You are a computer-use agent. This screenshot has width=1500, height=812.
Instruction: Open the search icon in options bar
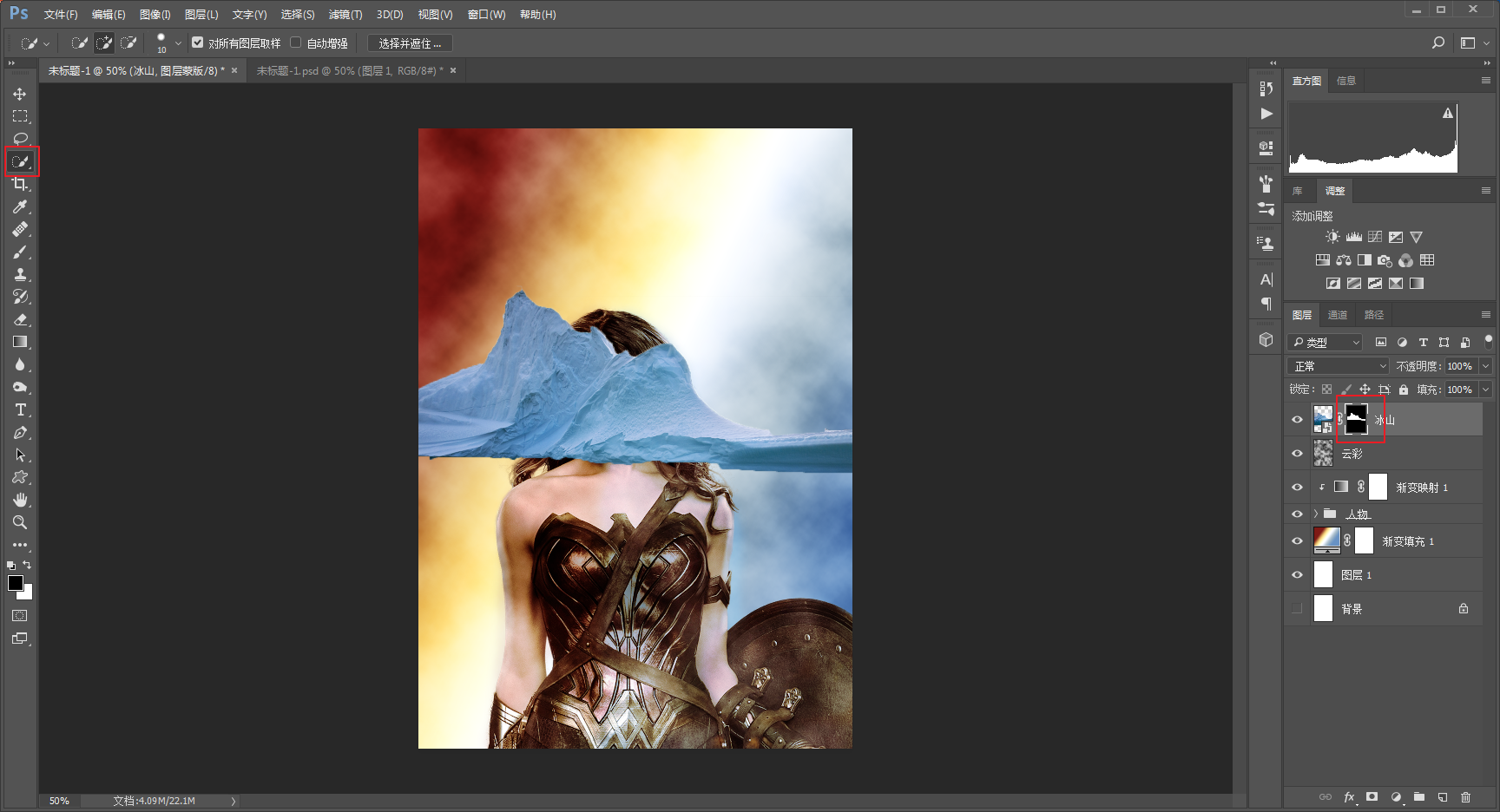(1438, 43)
